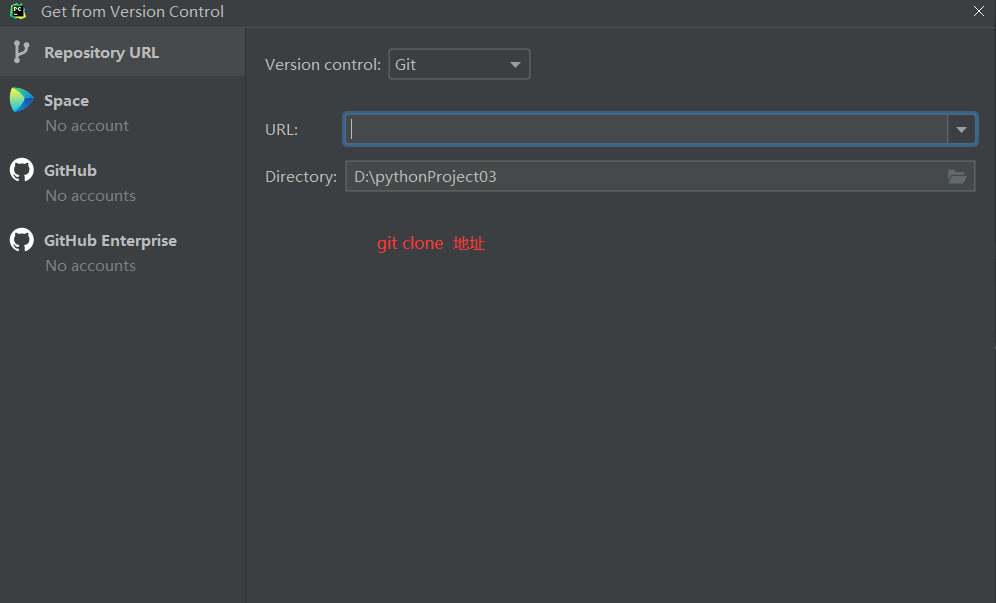Viewport: 996px width, 603px height.
Task: Choose the GitHub Enterprise tab label
Action: 110,240
